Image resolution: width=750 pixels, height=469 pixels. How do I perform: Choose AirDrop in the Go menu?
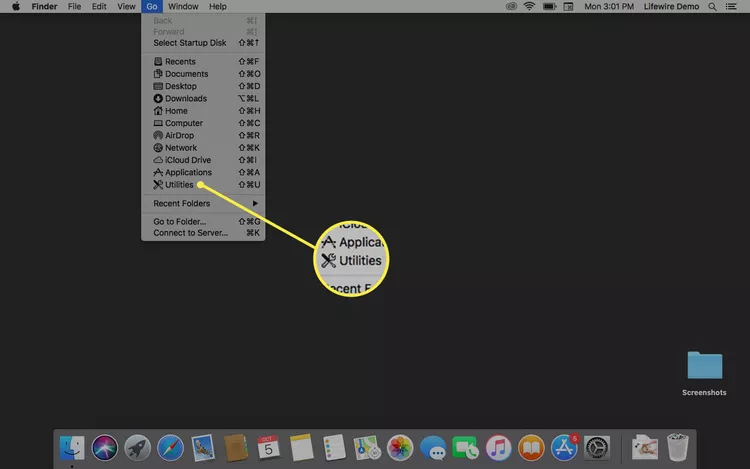click(203, 136)
